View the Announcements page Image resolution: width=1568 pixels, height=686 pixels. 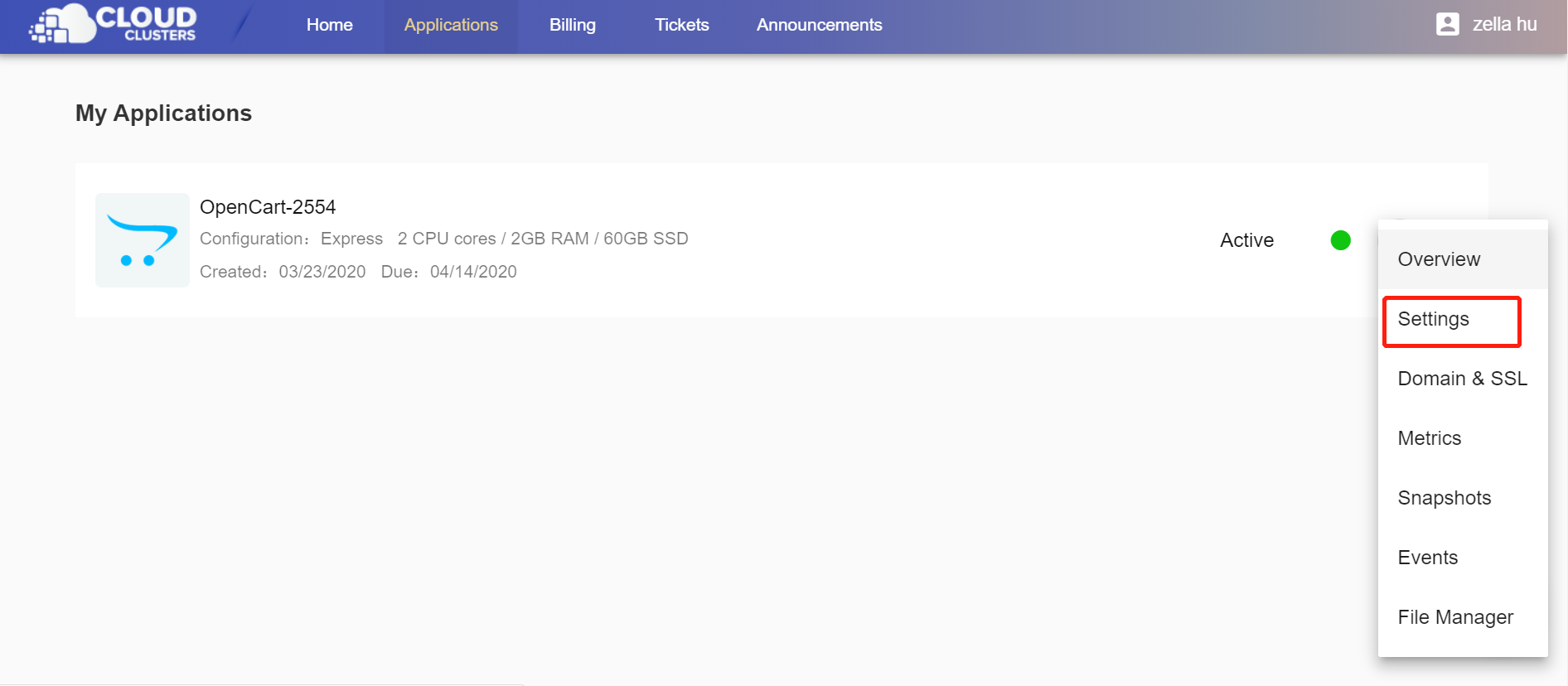tap(819, 25)
